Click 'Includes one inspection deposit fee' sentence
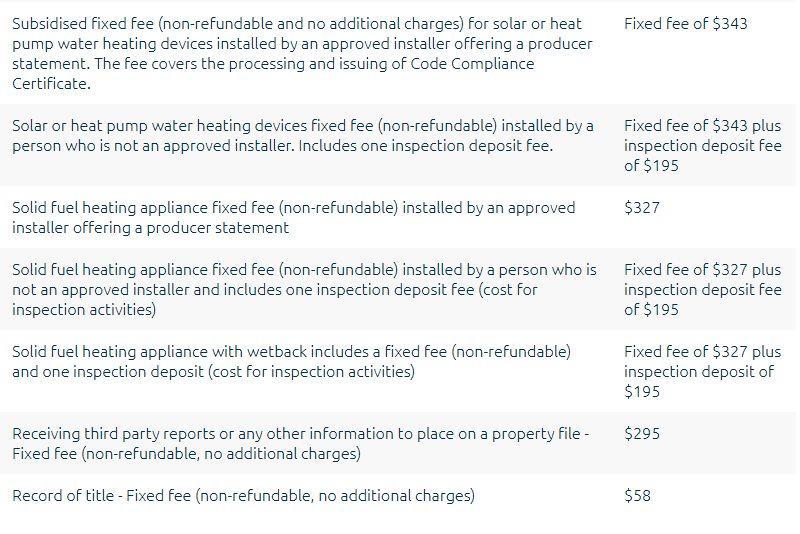The image size is (800, 534). point(426,146)
